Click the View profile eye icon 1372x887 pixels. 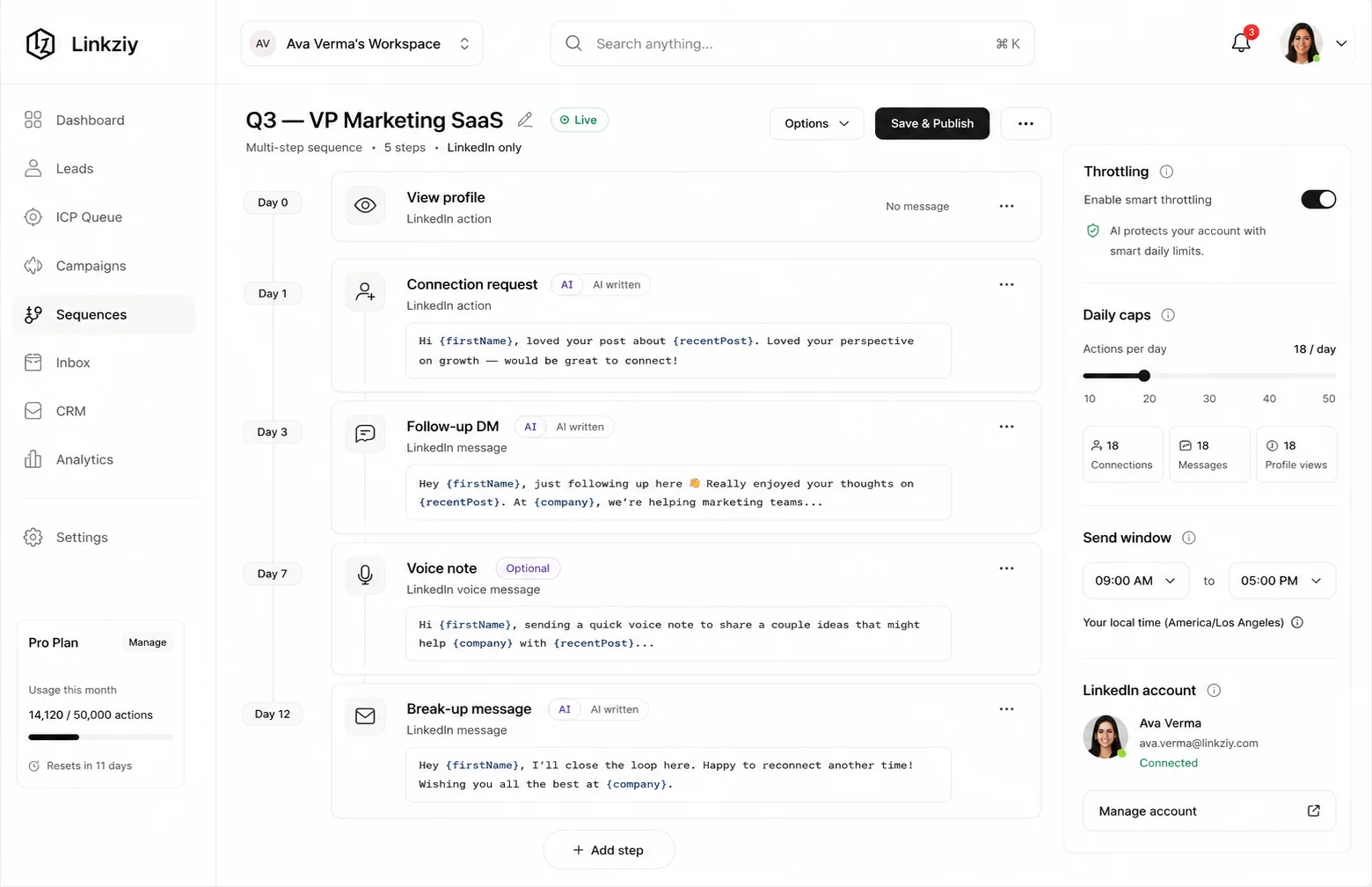(365, 206)
